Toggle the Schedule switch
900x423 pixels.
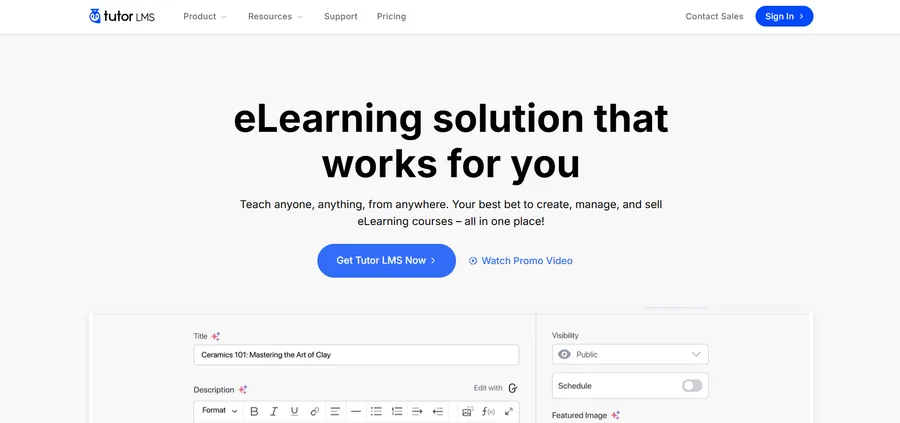tap(692, 386)
